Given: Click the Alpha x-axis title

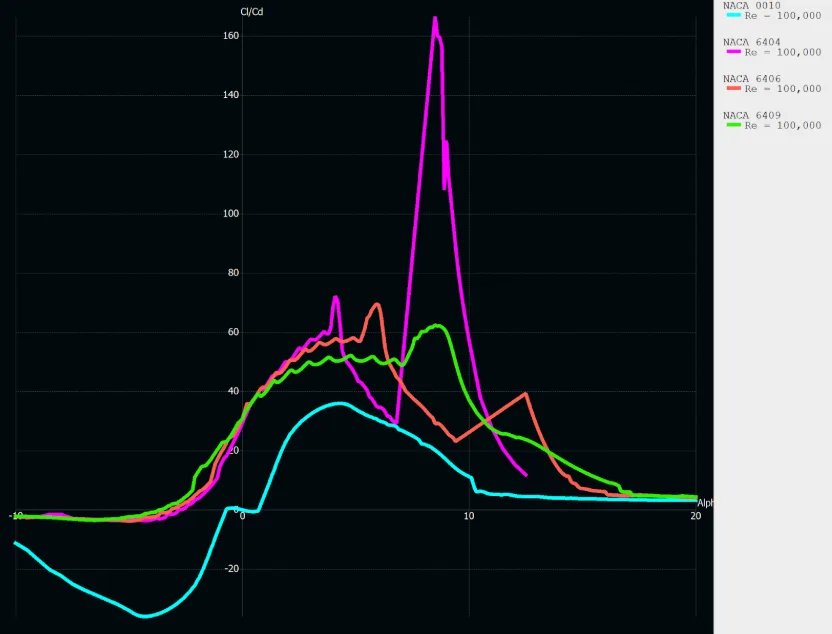Looking at the screenshot, I should click(x=705, y=503).
